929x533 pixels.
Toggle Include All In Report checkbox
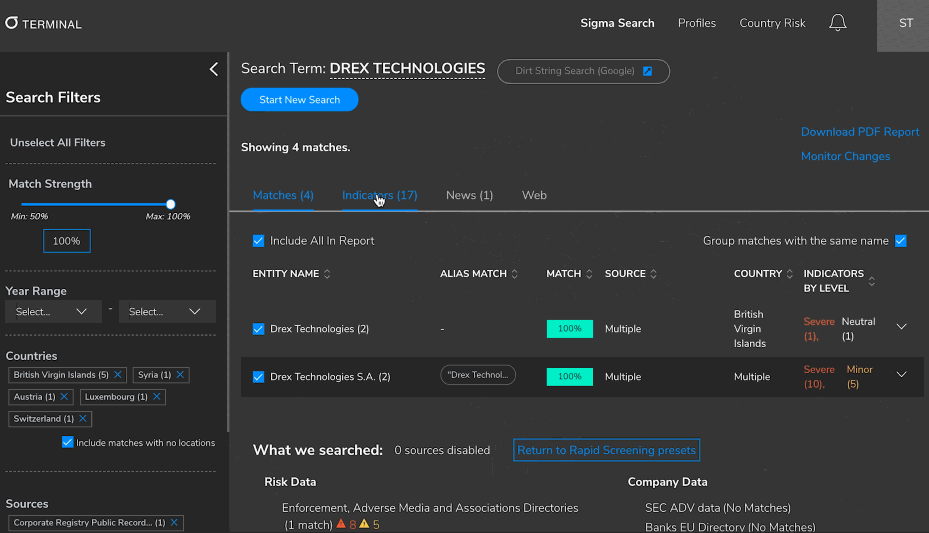(258, 241)
